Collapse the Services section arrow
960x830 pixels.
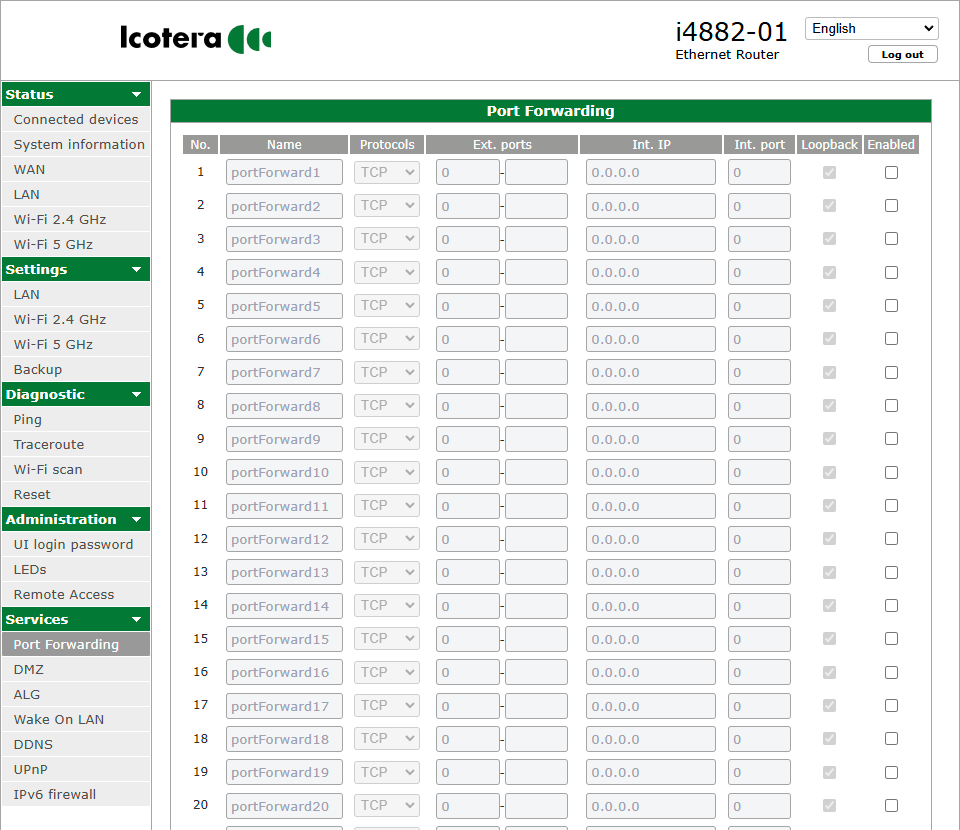(136, 620)
